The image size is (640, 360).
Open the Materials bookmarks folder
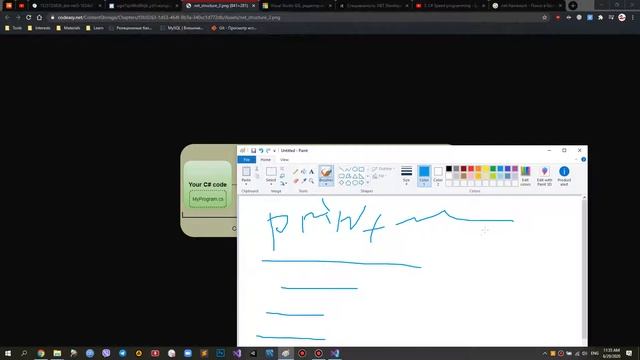[x=69, y=28]
